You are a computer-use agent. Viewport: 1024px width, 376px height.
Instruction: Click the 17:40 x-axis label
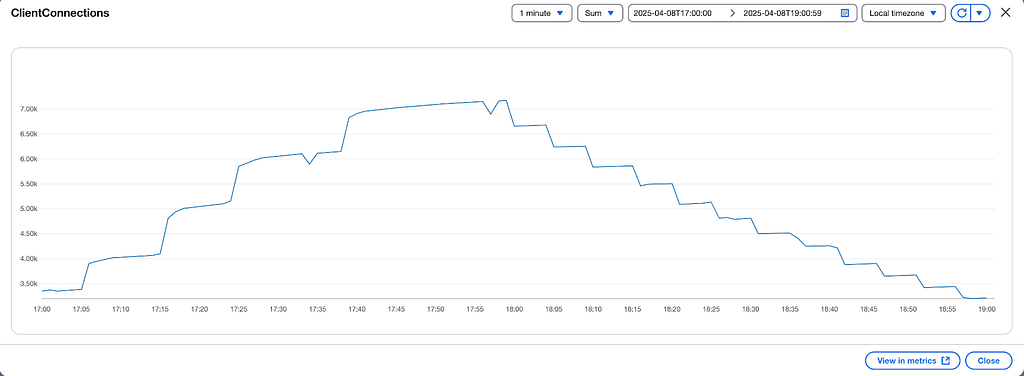[x=357, y=309]
